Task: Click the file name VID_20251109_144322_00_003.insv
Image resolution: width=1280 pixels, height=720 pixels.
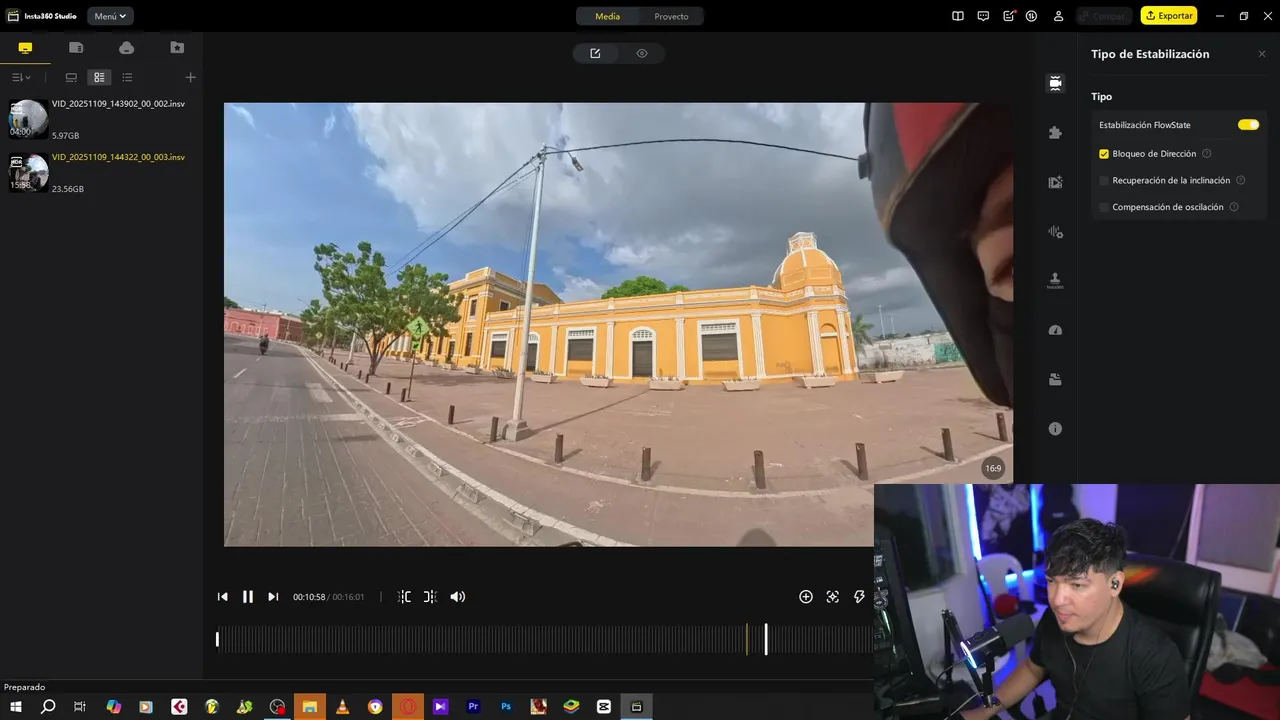Action: point(118,157)
